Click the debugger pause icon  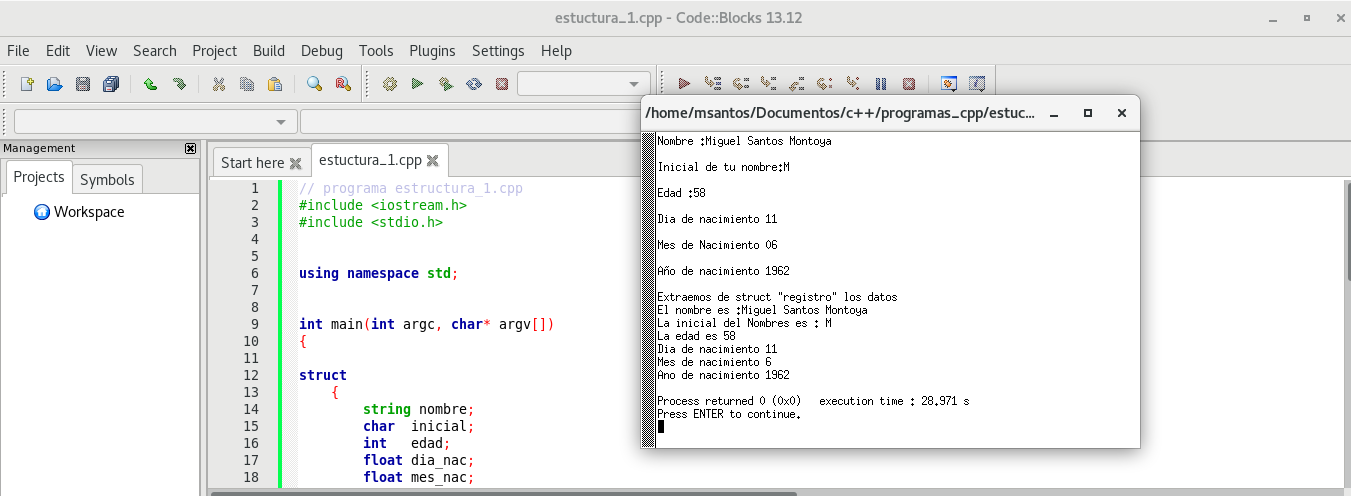coord(881,84)
